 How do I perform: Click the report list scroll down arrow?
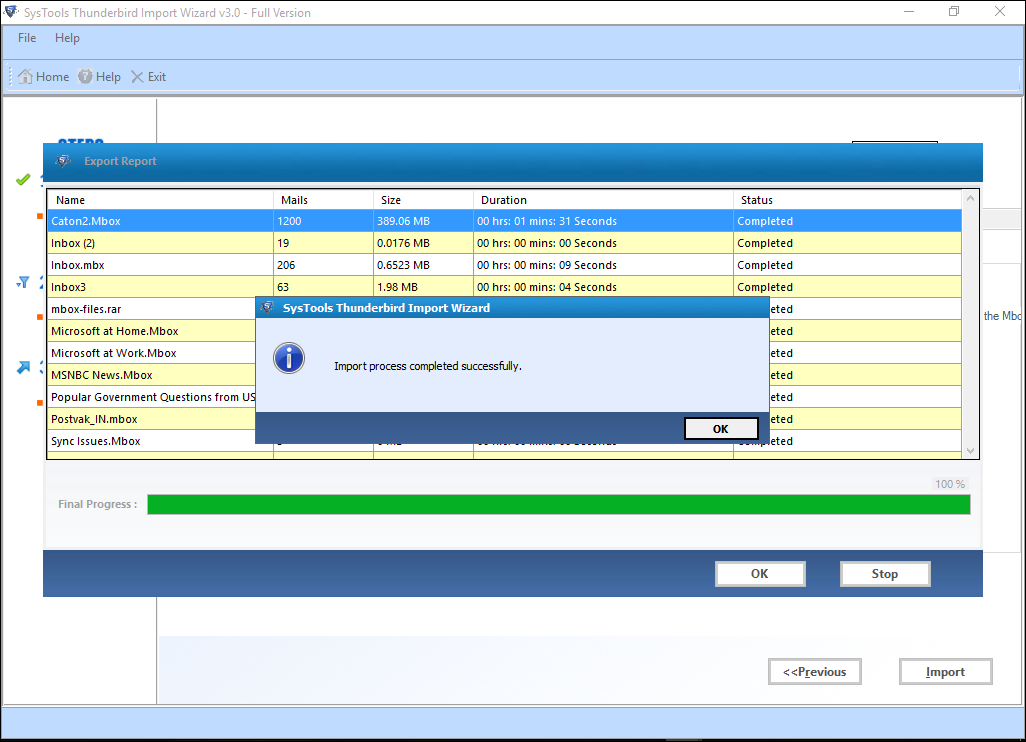tap(970, 451)
